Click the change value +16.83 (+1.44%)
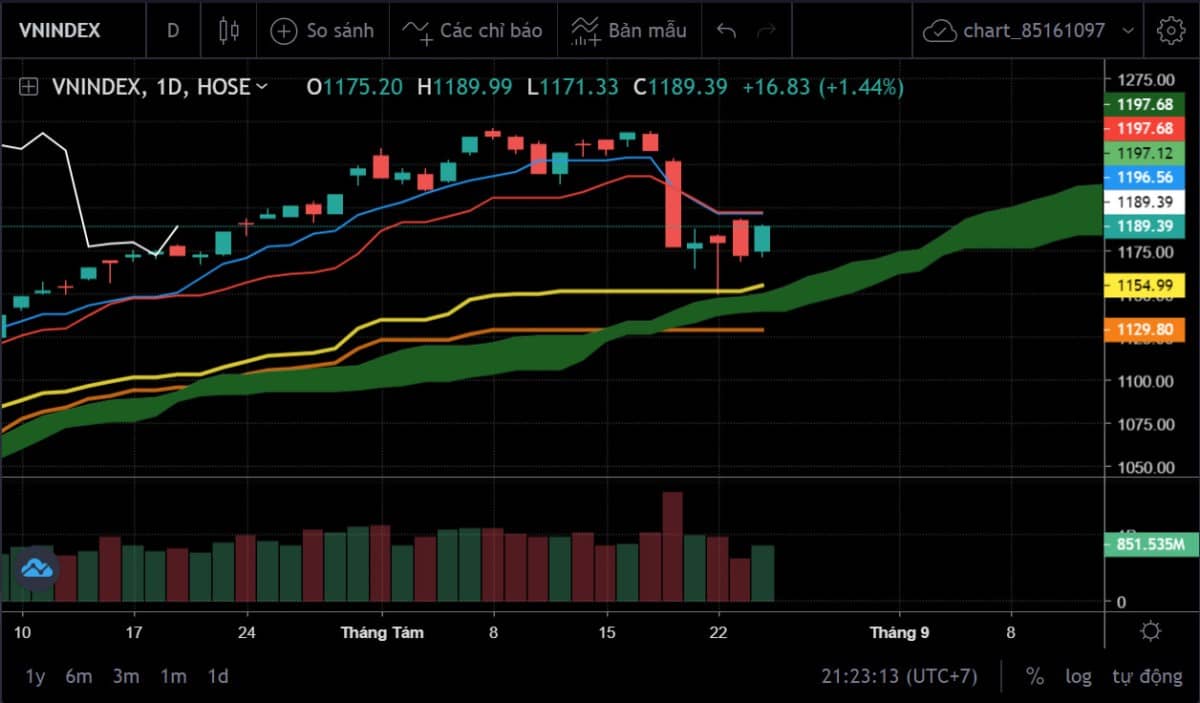 823,87
